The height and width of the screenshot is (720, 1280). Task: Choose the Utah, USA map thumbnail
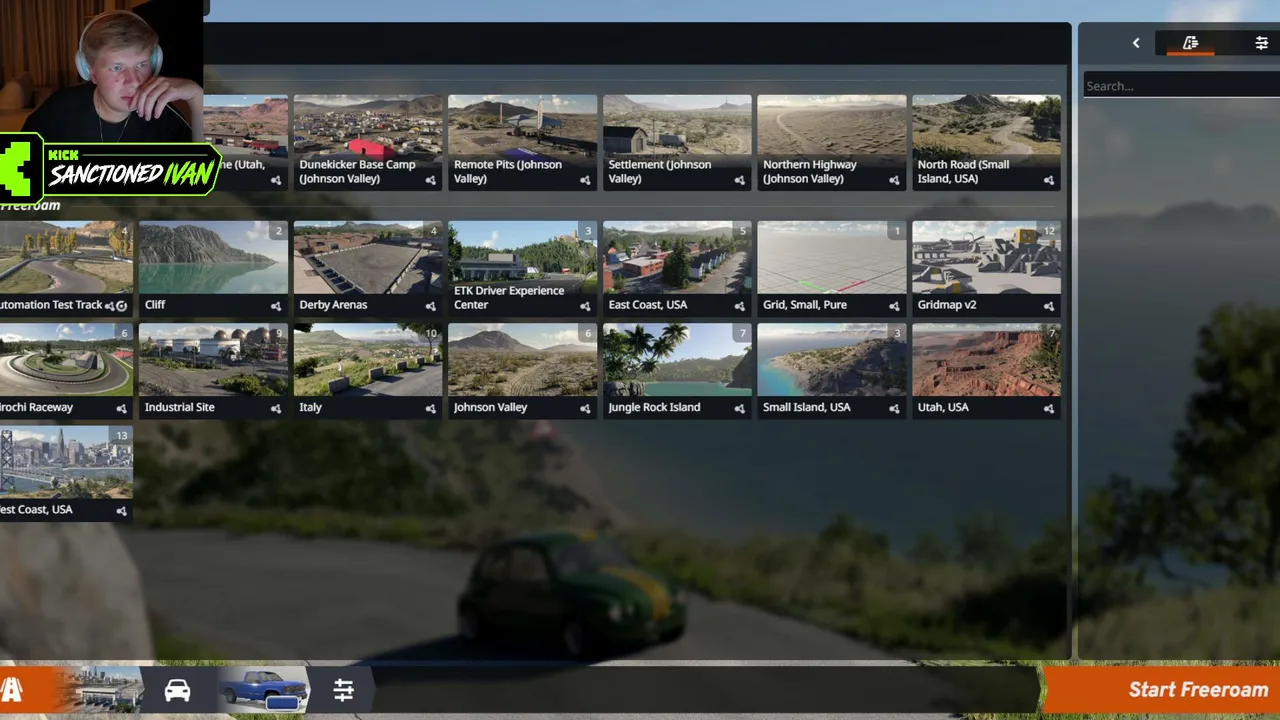987,360
